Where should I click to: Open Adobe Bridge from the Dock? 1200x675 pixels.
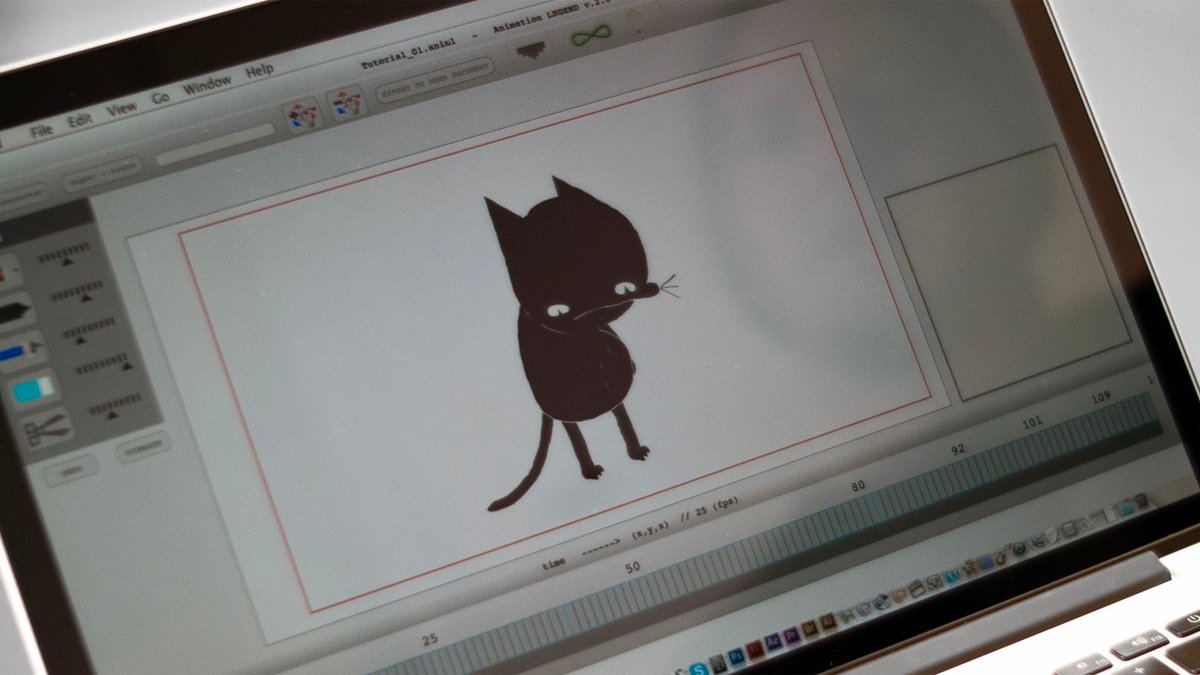click(x=809, y=629)
